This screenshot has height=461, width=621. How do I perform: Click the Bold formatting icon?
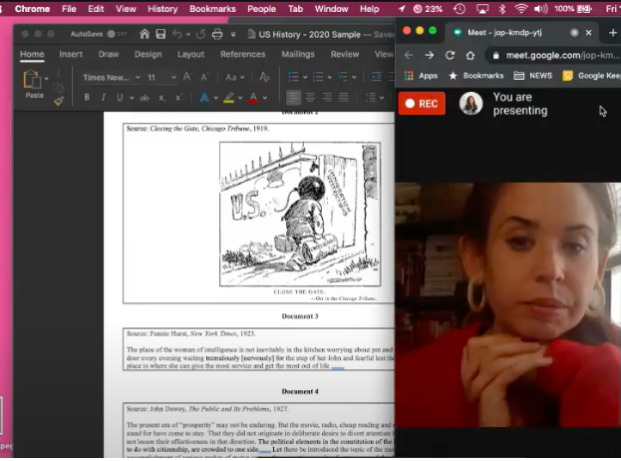[87, 98]
